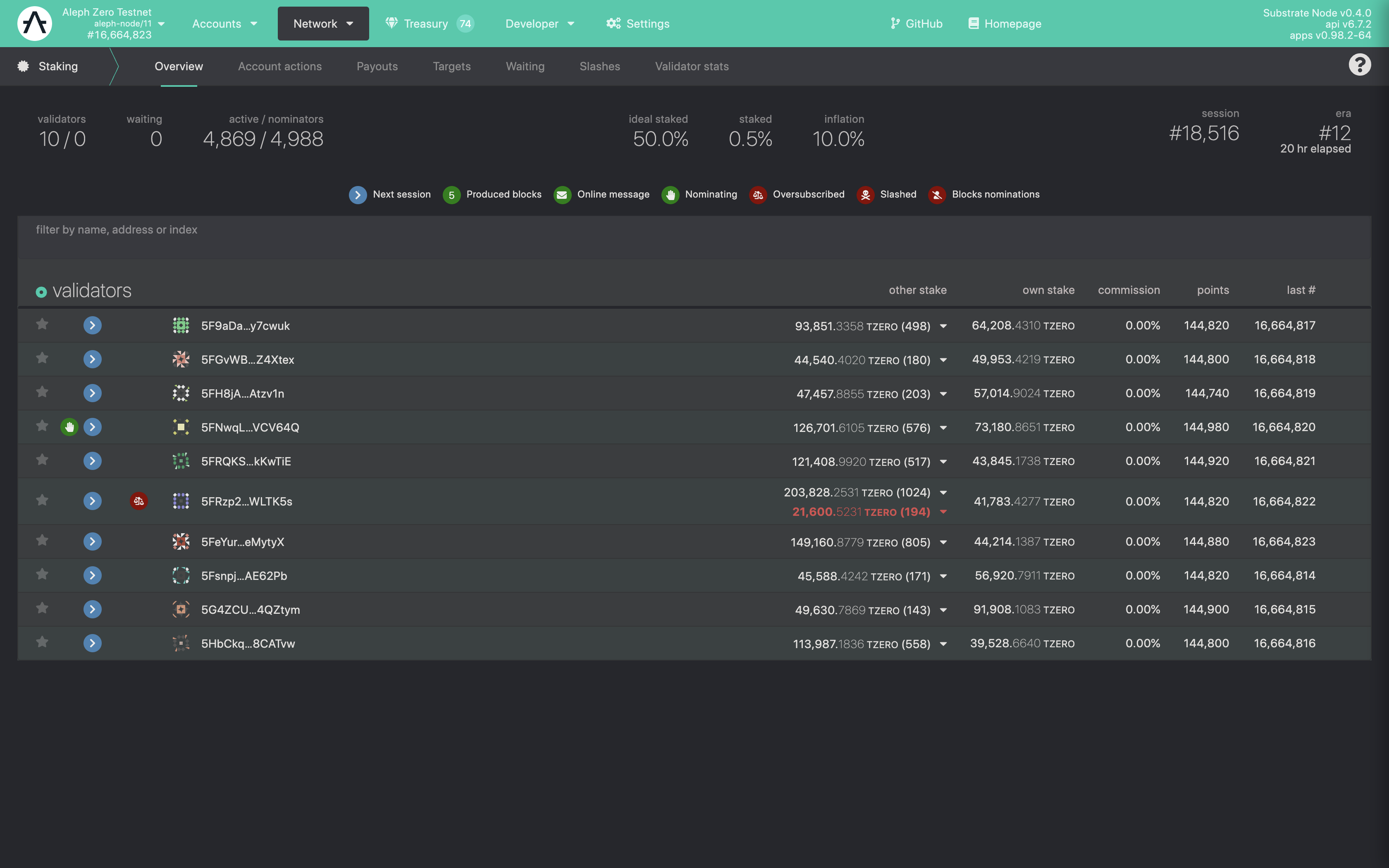Click the Next session indicator icon
This screenshot has height=868, width=1389.
coord(357,194)
